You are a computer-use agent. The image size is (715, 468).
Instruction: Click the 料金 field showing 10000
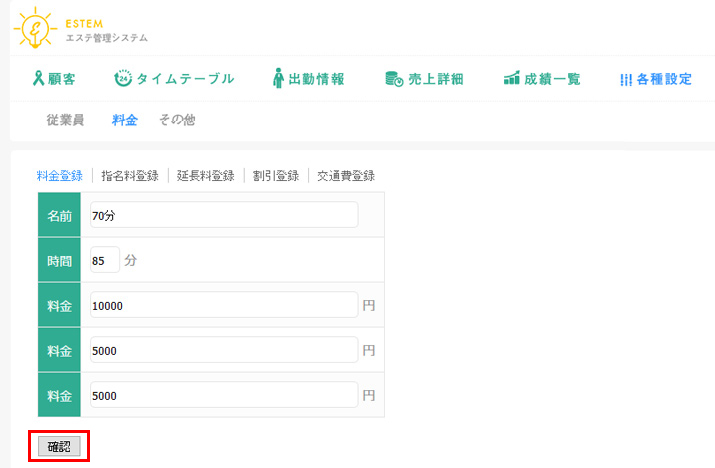click(223, 305)
